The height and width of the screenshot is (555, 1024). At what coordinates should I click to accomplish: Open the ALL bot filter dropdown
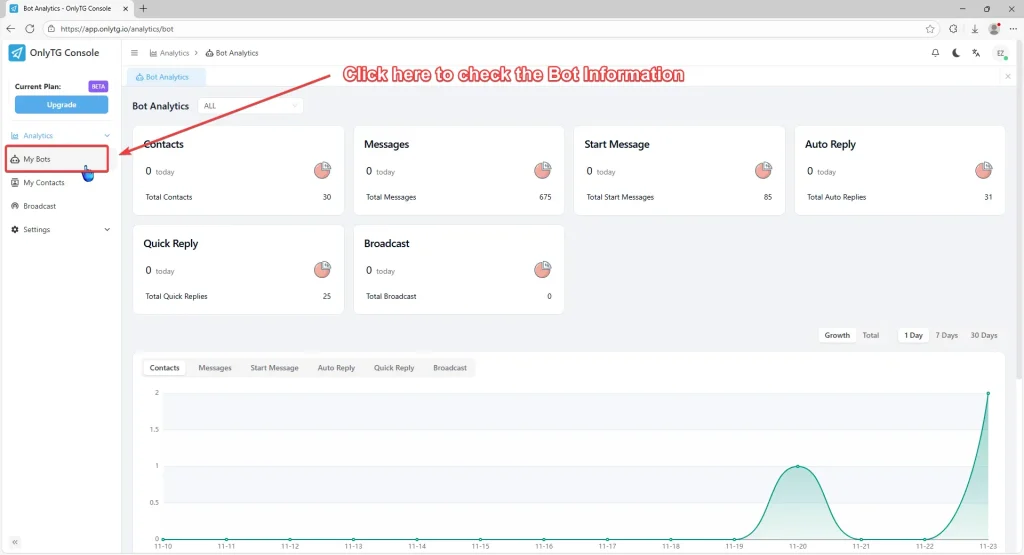(250, 106)
